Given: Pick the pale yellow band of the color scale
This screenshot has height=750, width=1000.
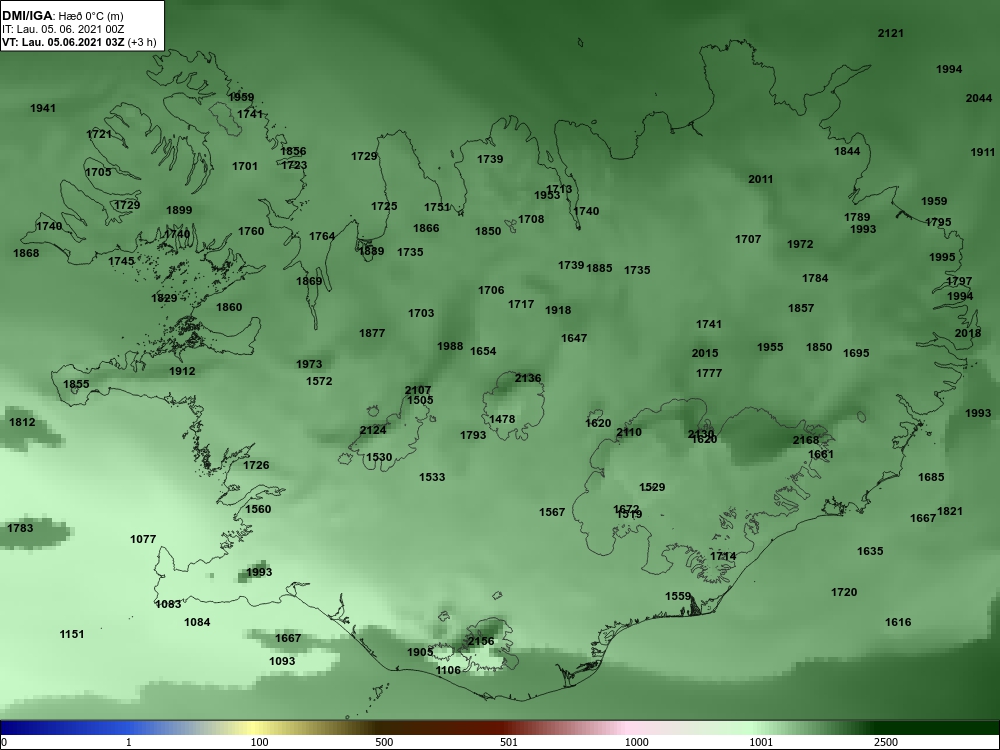Looking at the screenshot, I should coord(255,728).
